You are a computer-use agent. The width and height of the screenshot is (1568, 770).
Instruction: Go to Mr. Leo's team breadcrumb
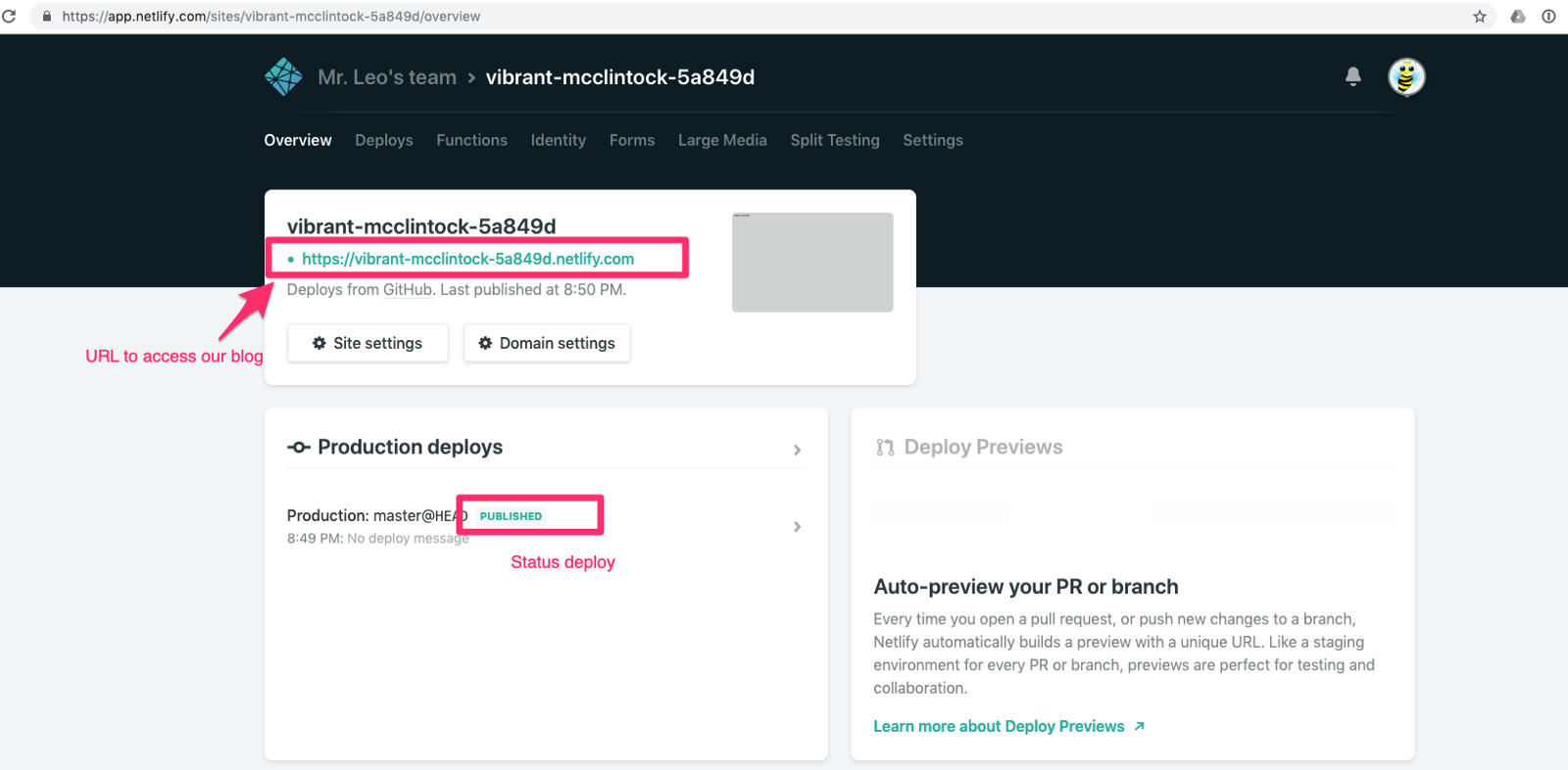[387, 77]
